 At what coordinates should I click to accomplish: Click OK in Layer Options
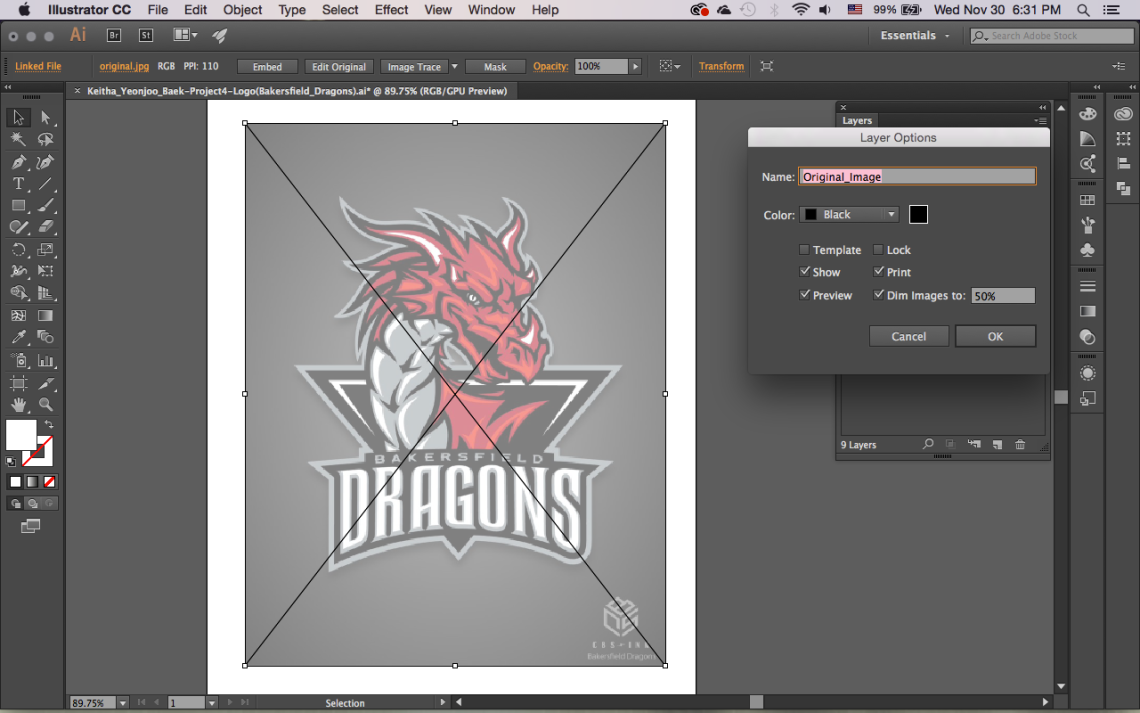tap(995, 336)
